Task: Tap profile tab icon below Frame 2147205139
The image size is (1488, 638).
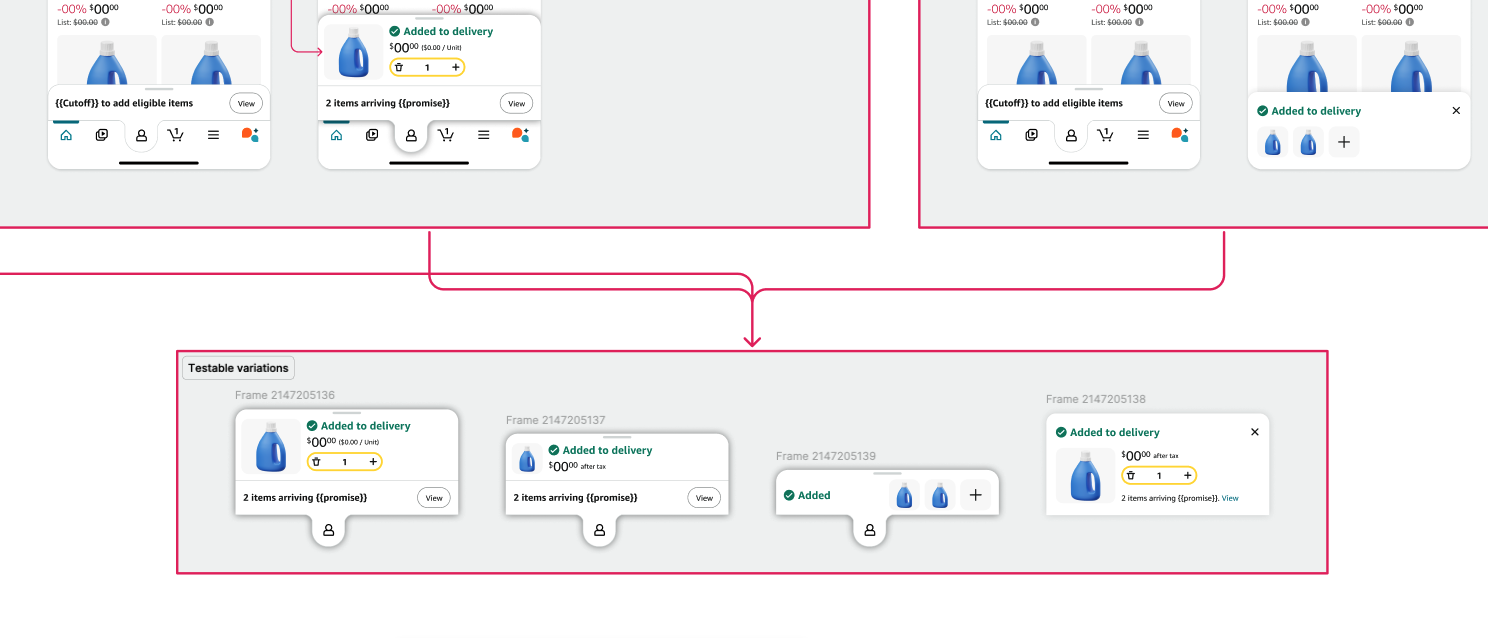Action: point(869,530)
